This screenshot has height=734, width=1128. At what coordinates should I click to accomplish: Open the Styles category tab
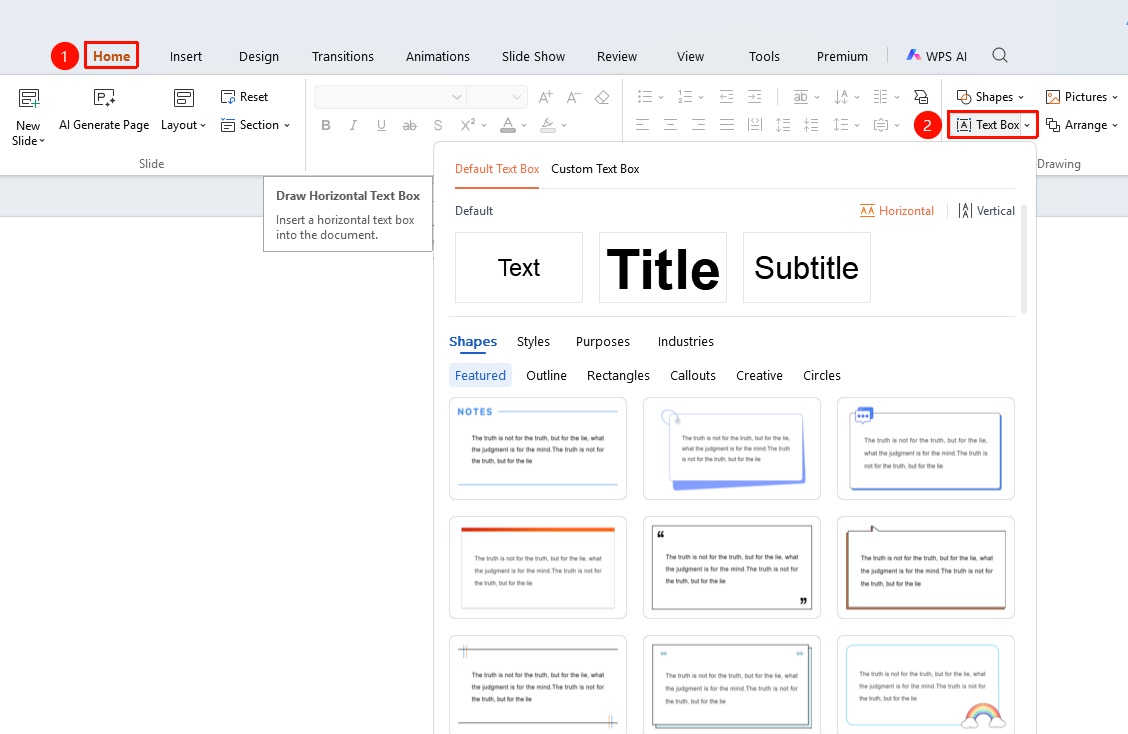tap(533, 342)
